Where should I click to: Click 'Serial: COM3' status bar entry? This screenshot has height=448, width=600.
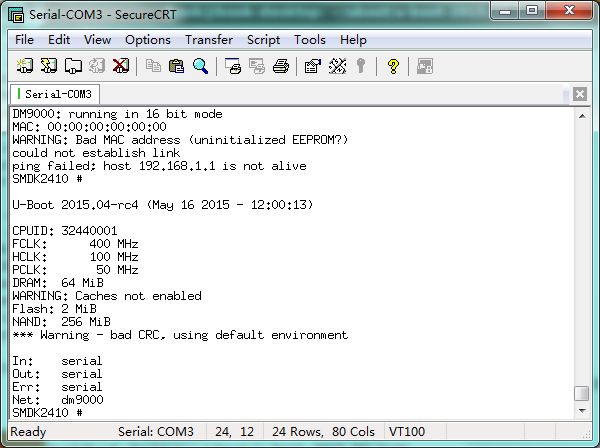156,432
